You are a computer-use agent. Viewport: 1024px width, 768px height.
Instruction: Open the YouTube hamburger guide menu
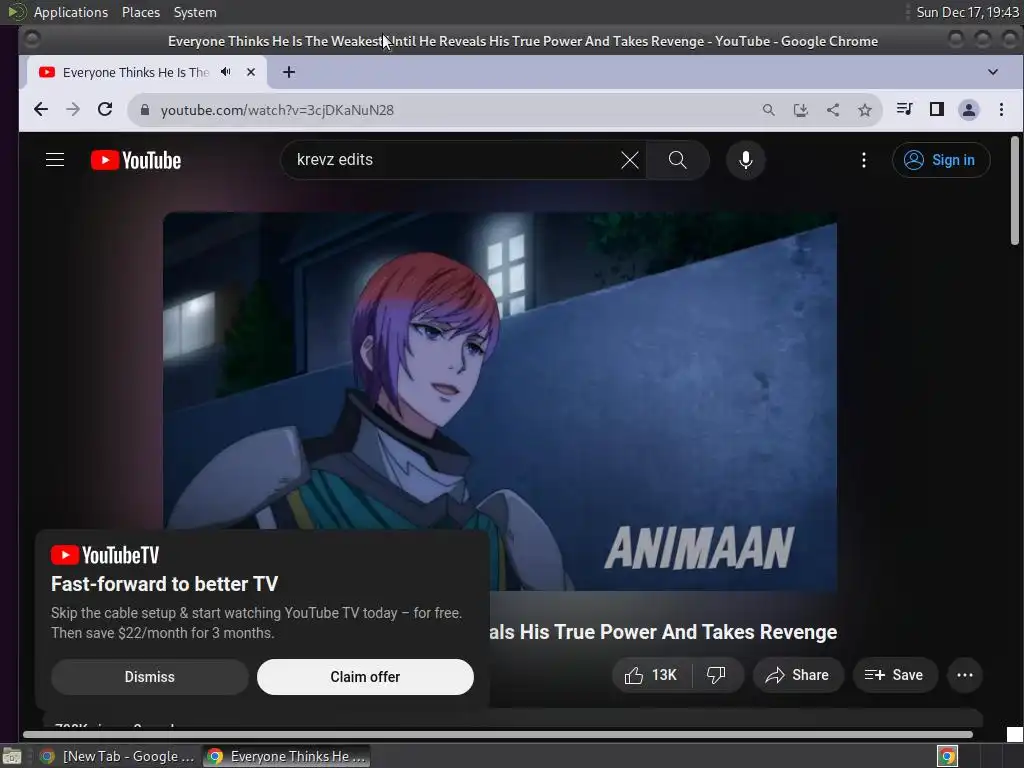[x=55, y=160]
